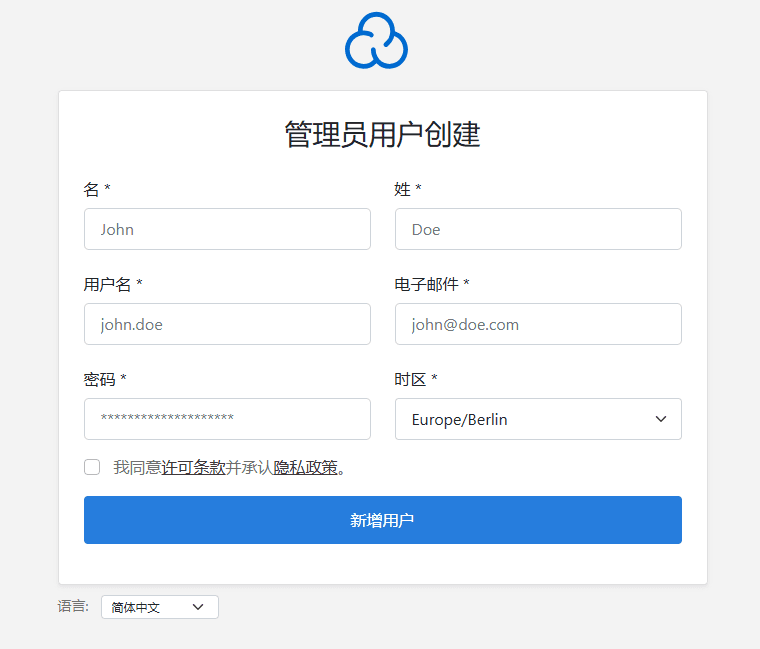Click the 姓 field label
The image size is (760, 649).
(403, 189)
